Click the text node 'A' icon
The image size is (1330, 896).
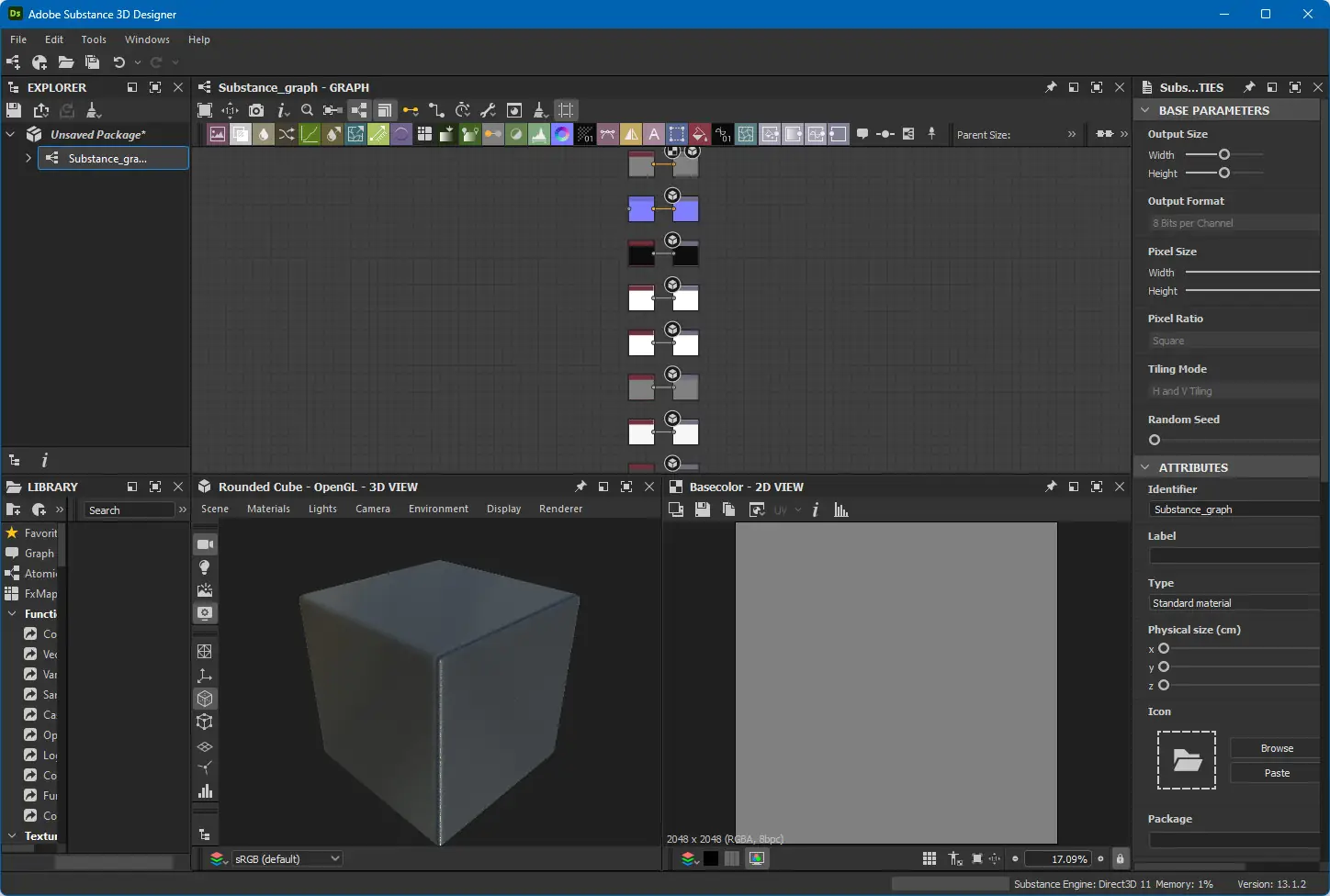(x=654, y=135)
